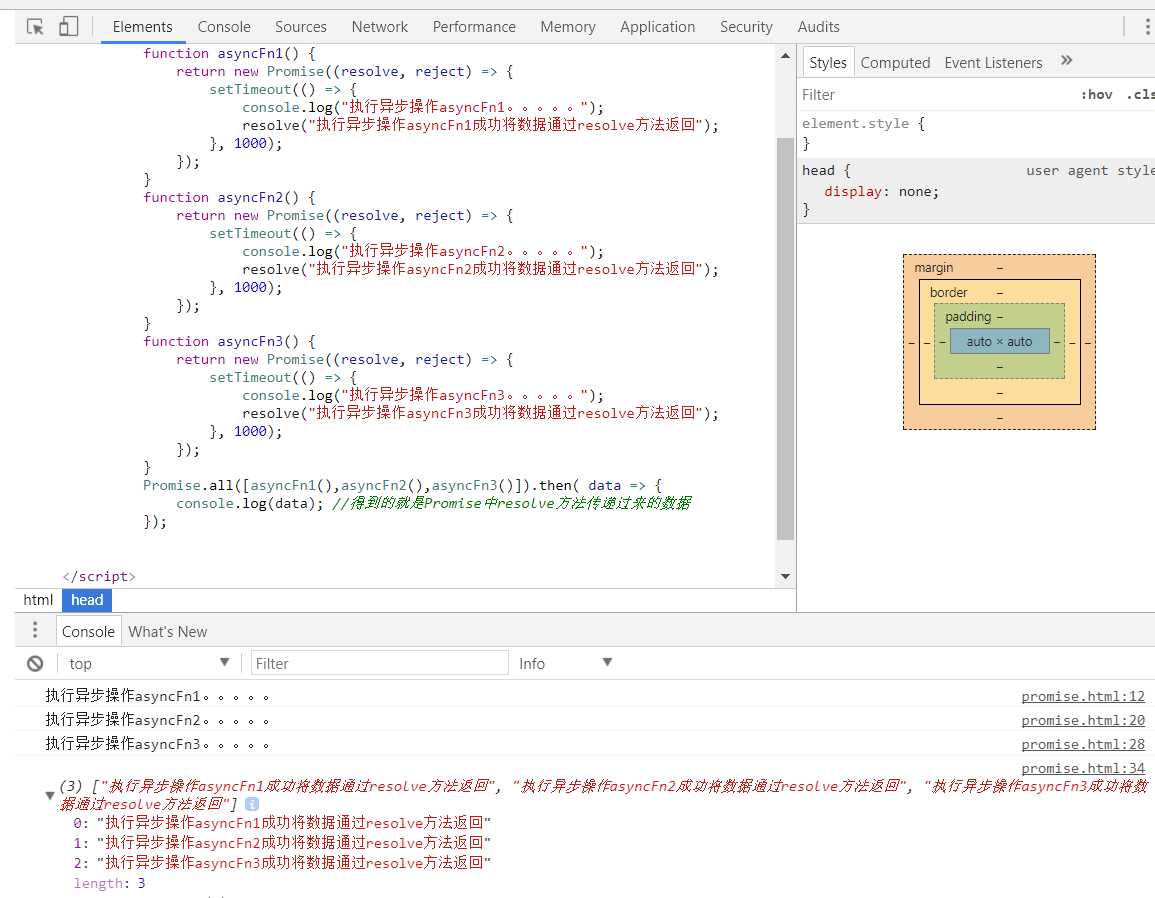Click the function asyncFn1() code line
The width and height of the screenshot is (1155, 898).
[x=229, y=53]
